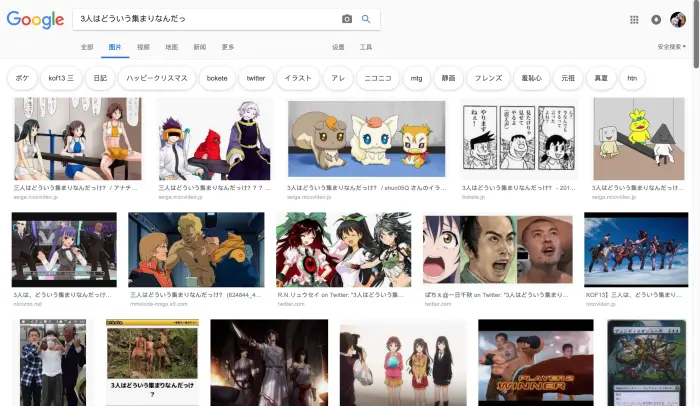Filter results by htn chip

click(632, 78)
